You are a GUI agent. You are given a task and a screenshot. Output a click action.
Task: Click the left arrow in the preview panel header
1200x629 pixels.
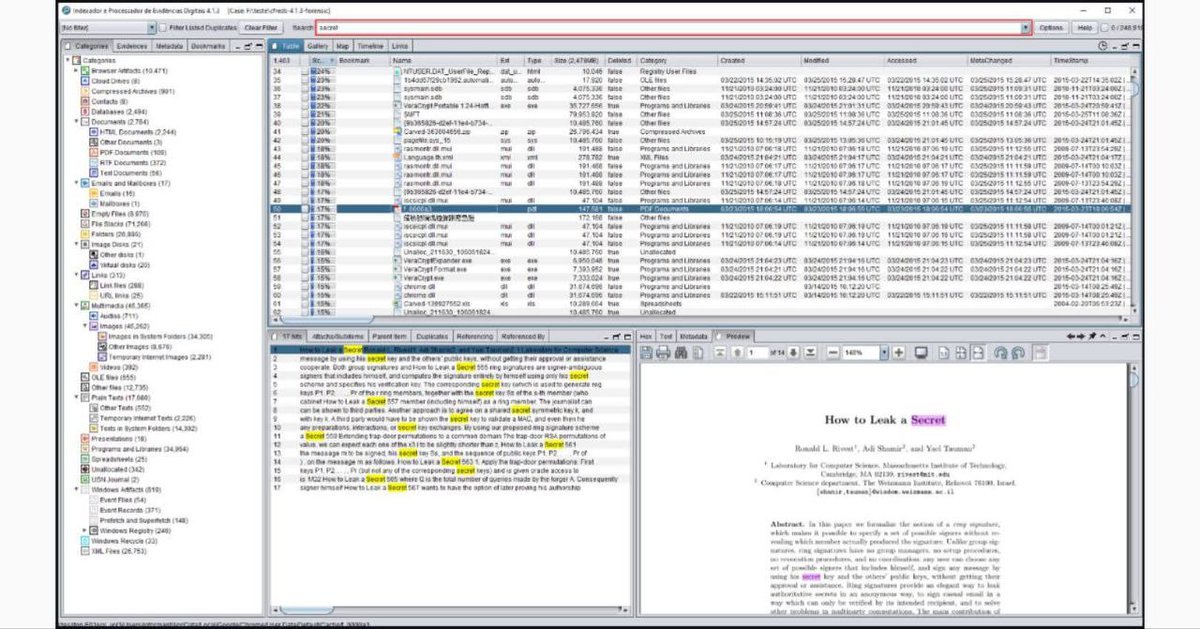click(x=1072, y=336)
